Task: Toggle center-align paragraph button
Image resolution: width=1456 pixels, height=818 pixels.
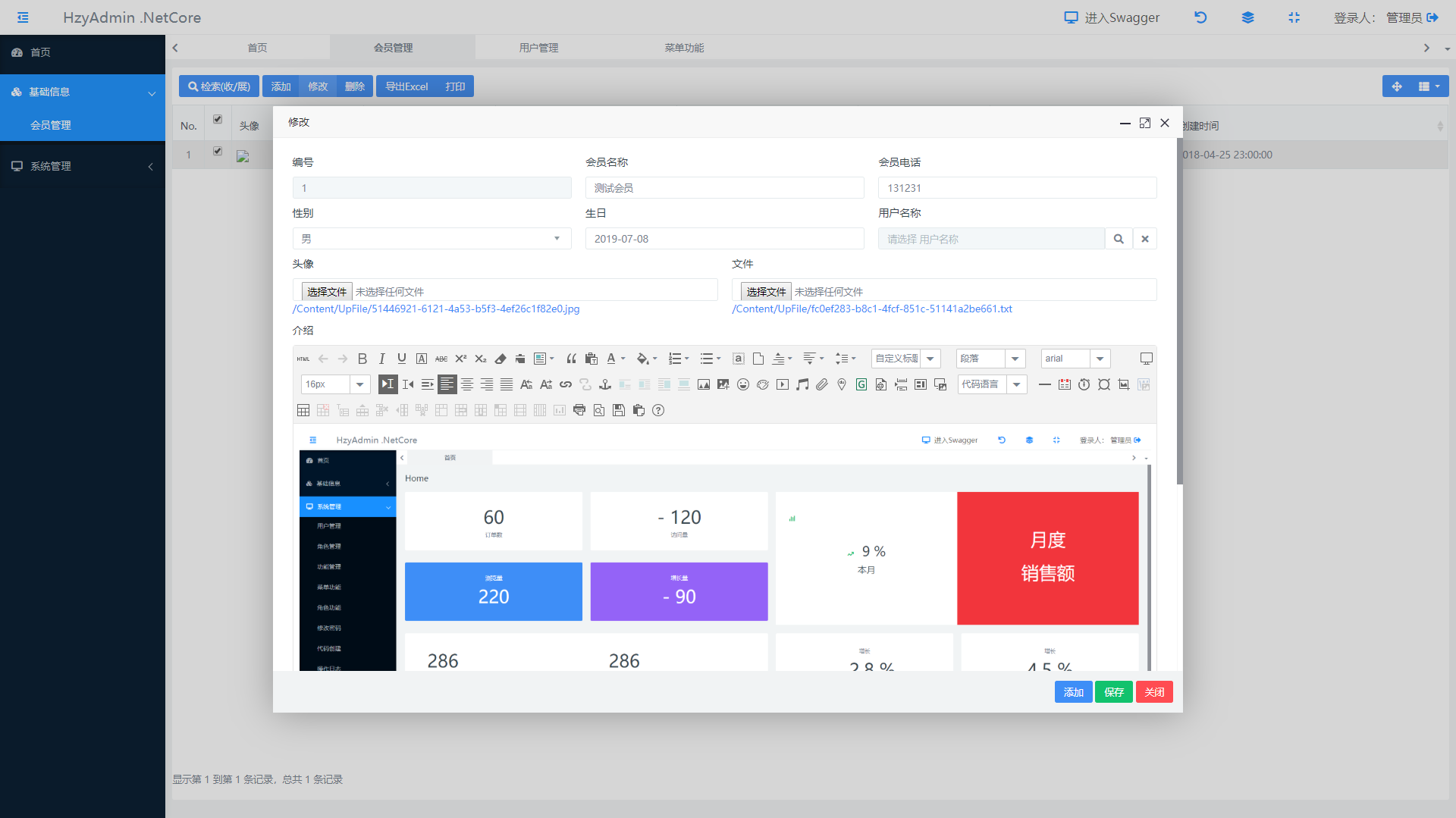Action: click(x=467, y=384)
